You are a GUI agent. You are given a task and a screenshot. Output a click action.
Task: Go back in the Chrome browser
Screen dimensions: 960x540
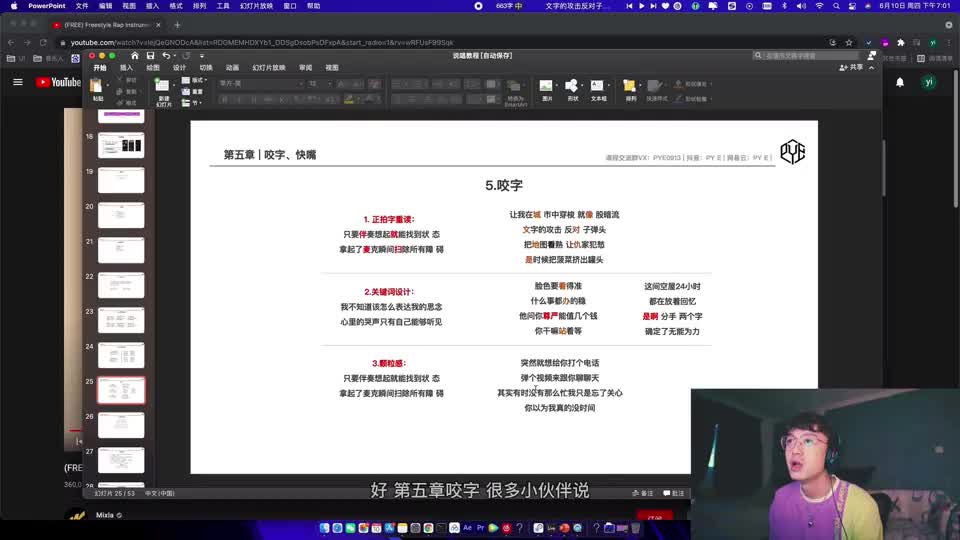click(11, 43)
